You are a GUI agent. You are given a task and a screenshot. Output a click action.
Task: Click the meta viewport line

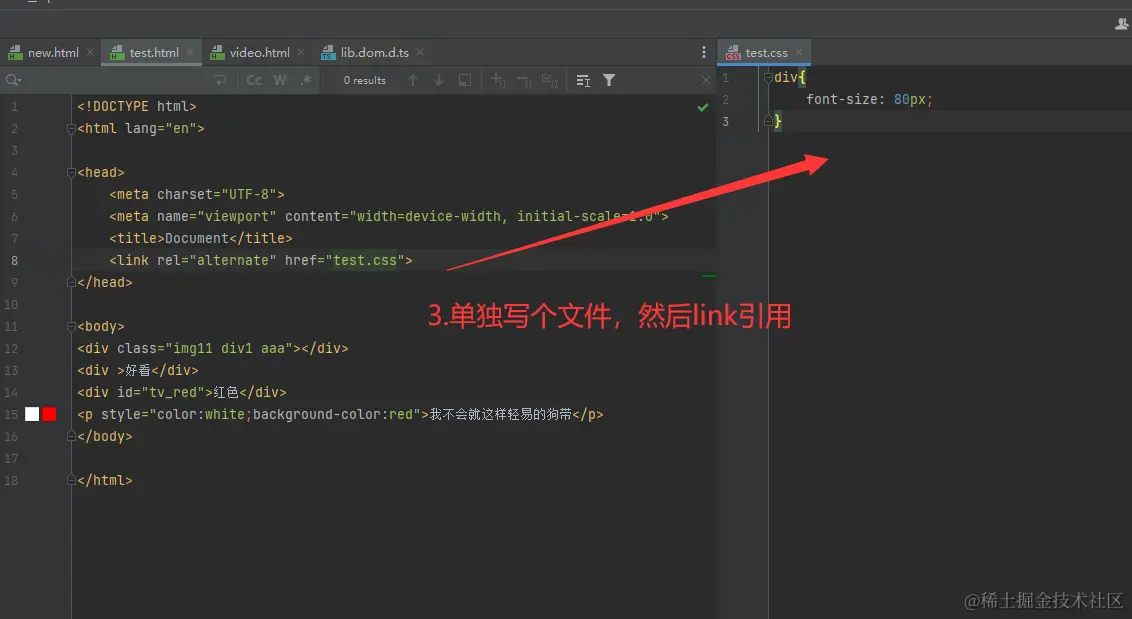pos(388,216)
